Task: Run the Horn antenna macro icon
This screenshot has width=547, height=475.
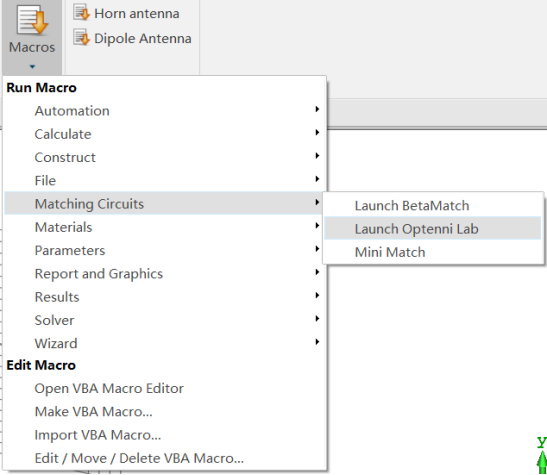Action: point(82,13)
